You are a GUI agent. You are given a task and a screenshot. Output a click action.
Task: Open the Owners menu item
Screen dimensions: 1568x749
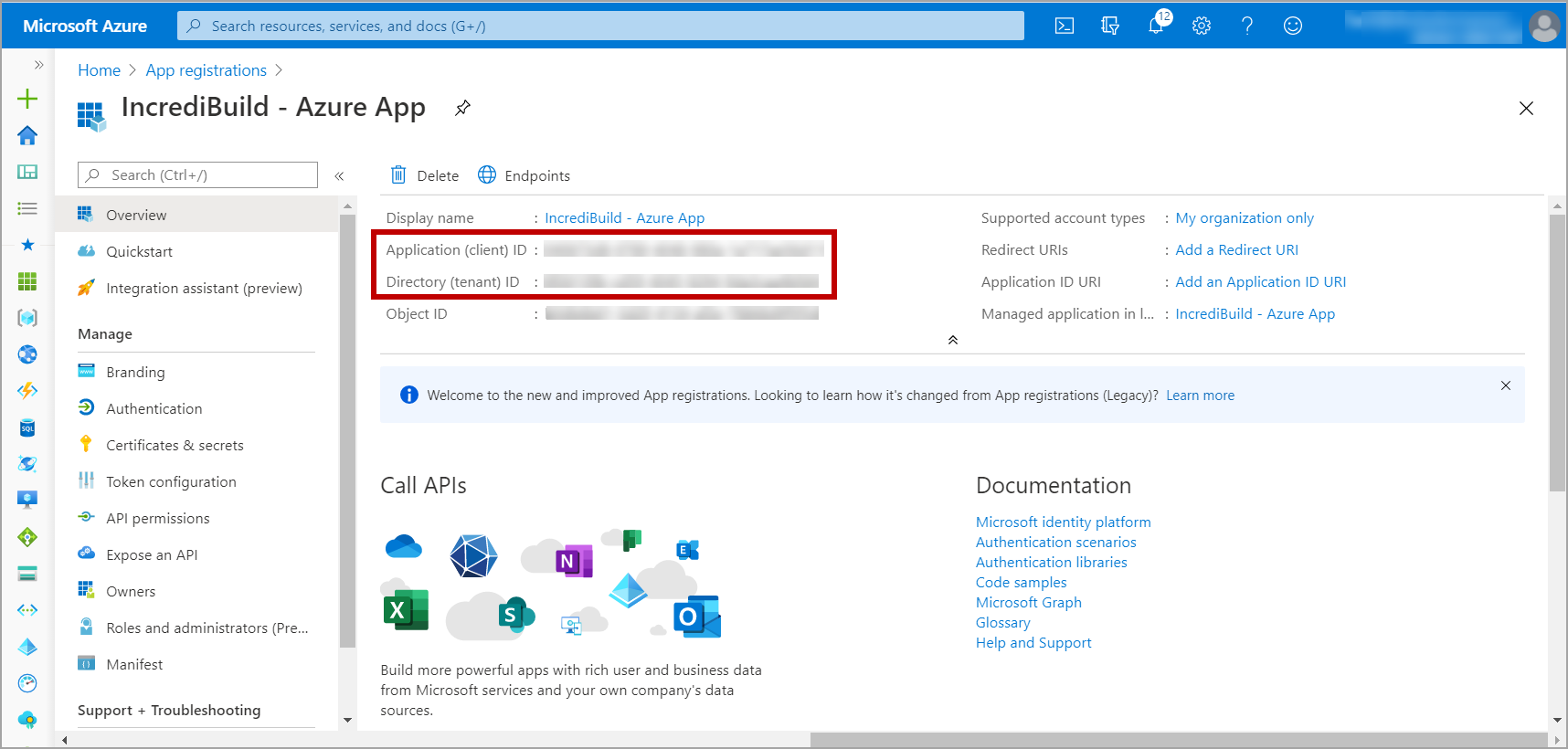[x=196, y=591]
